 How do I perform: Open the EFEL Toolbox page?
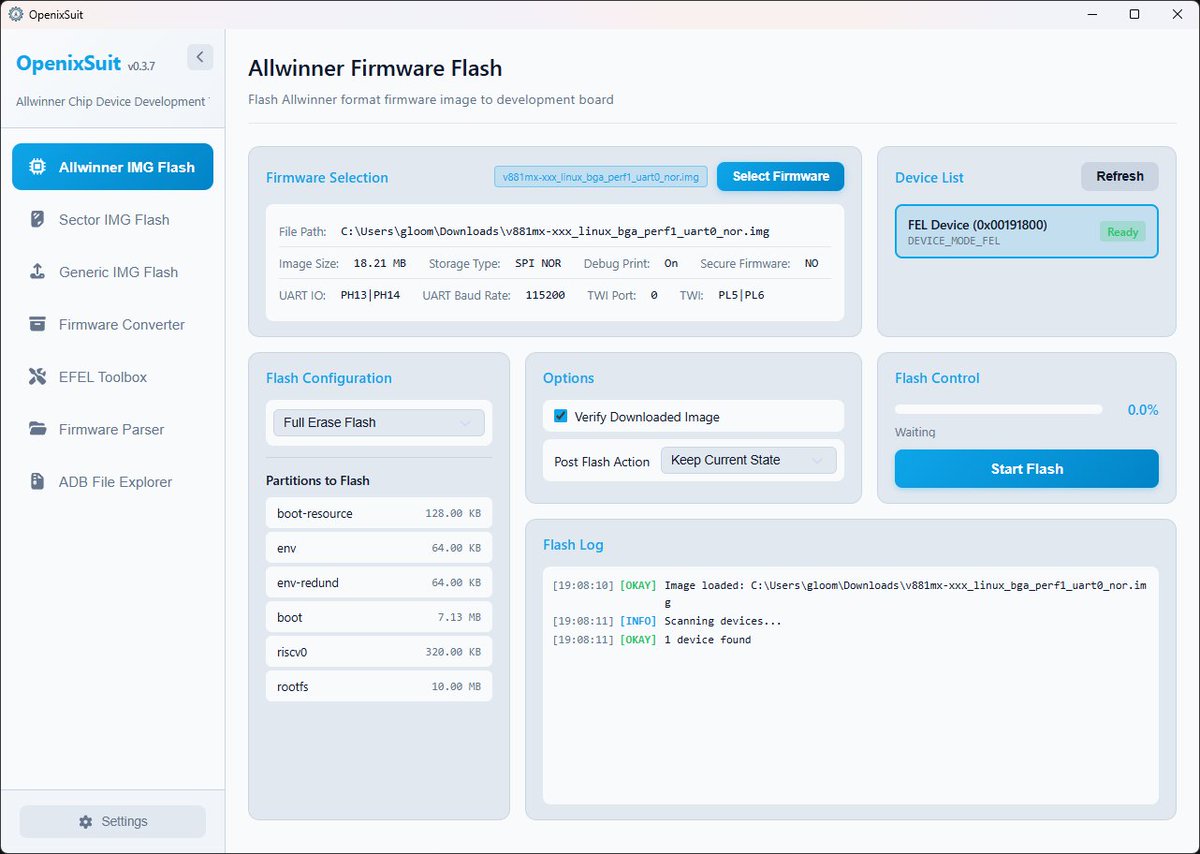(112, 377)
